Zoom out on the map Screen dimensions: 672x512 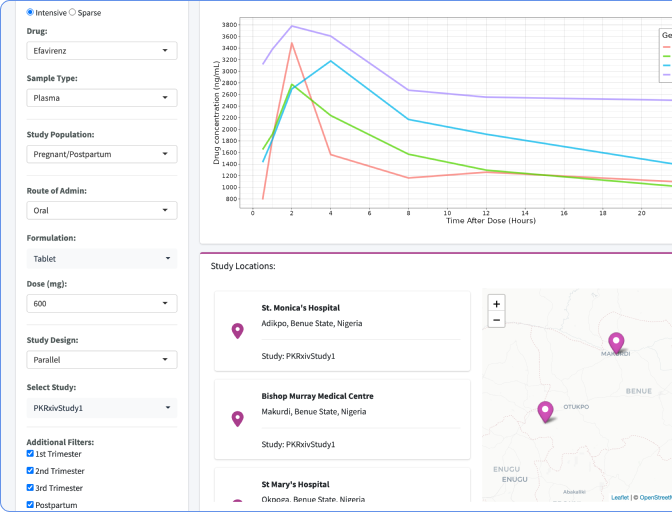496,320
